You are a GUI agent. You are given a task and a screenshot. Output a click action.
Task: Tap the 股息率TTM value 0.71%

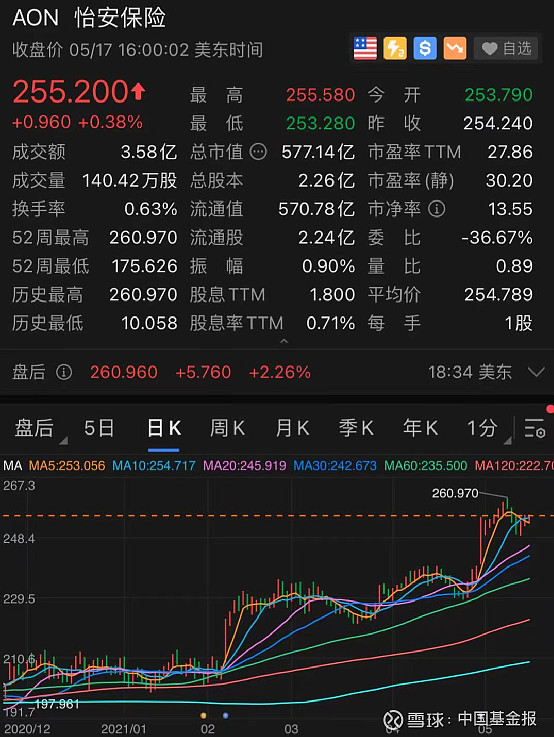tap(330, 323)
